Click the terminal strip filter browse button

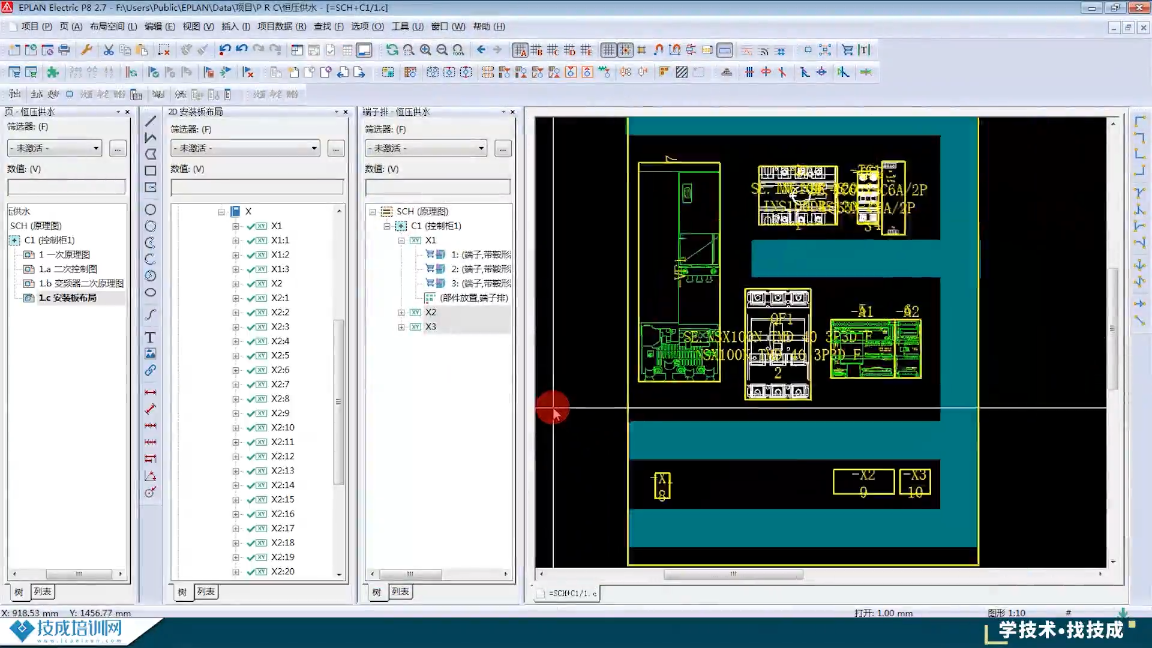(503, 148)
